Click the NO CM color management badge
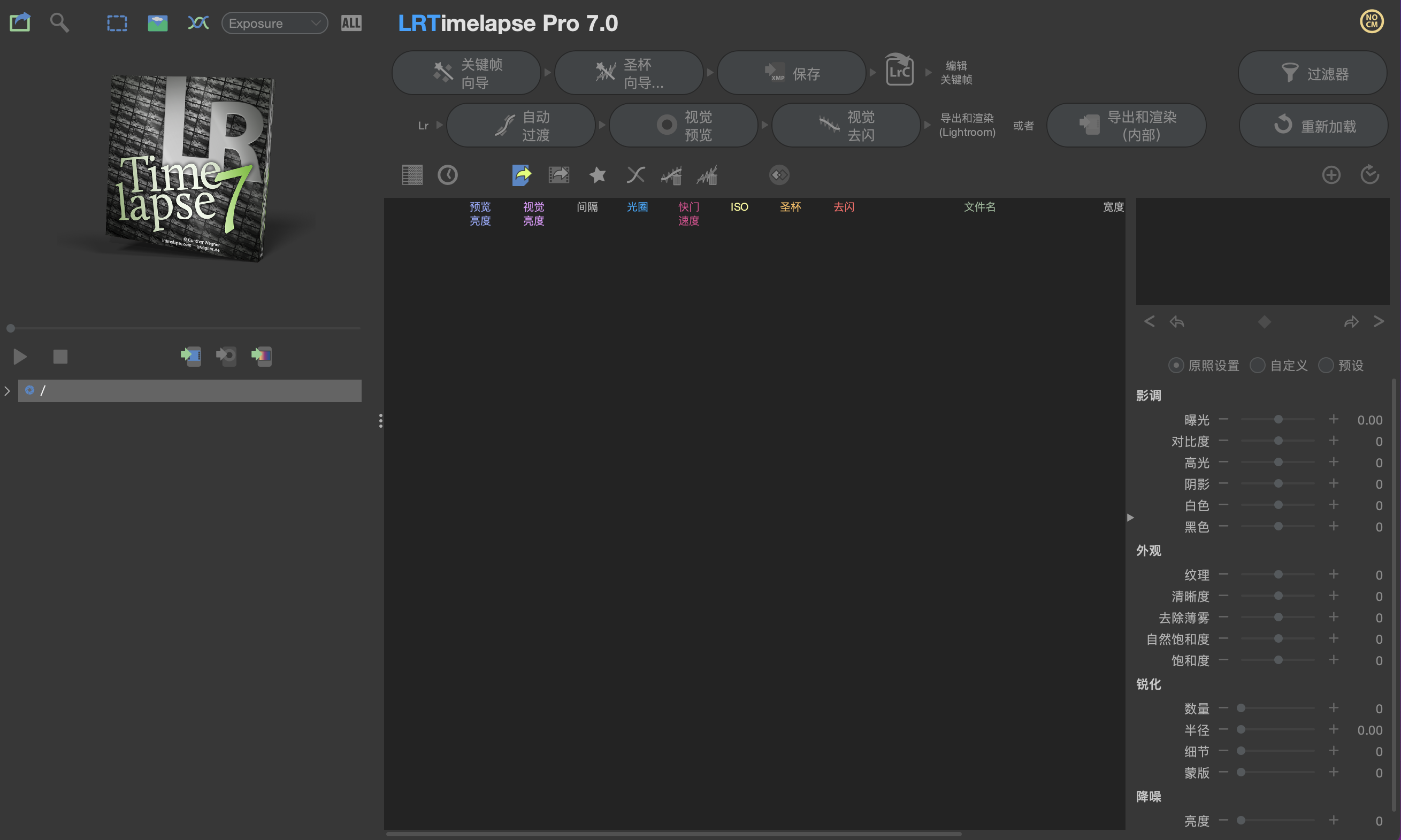The width and height of the screenshot is (1401, 840). (1371, 21)
